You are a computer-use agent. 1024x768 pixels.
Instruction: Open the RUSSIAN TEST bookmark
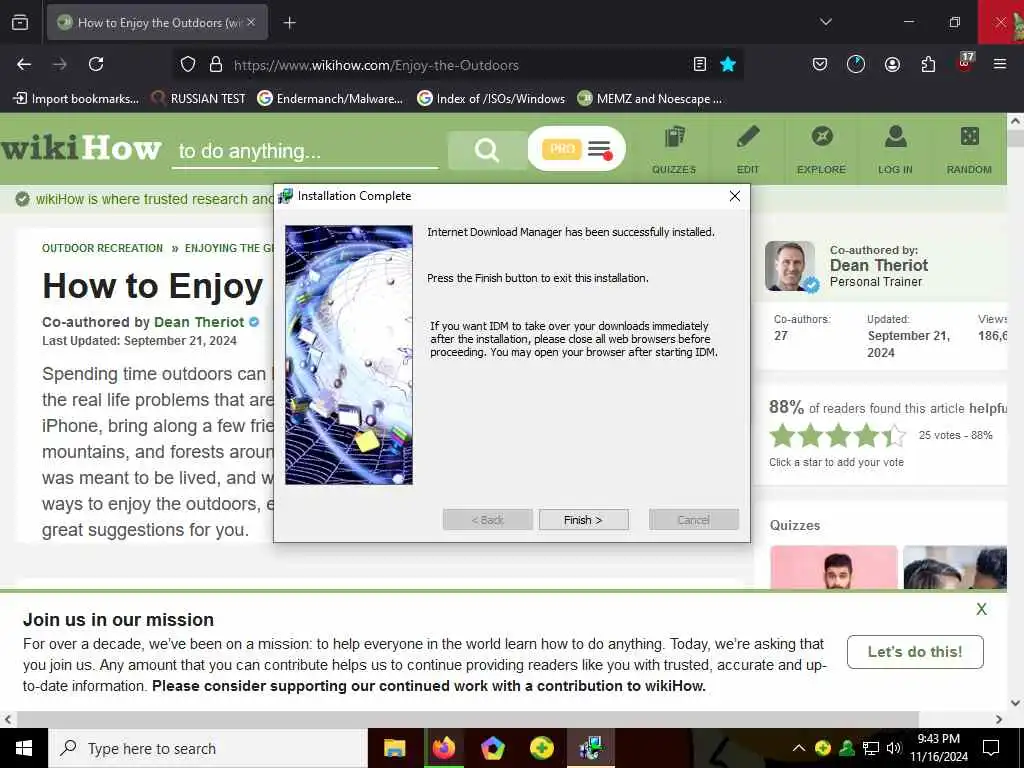click(199, 99)
